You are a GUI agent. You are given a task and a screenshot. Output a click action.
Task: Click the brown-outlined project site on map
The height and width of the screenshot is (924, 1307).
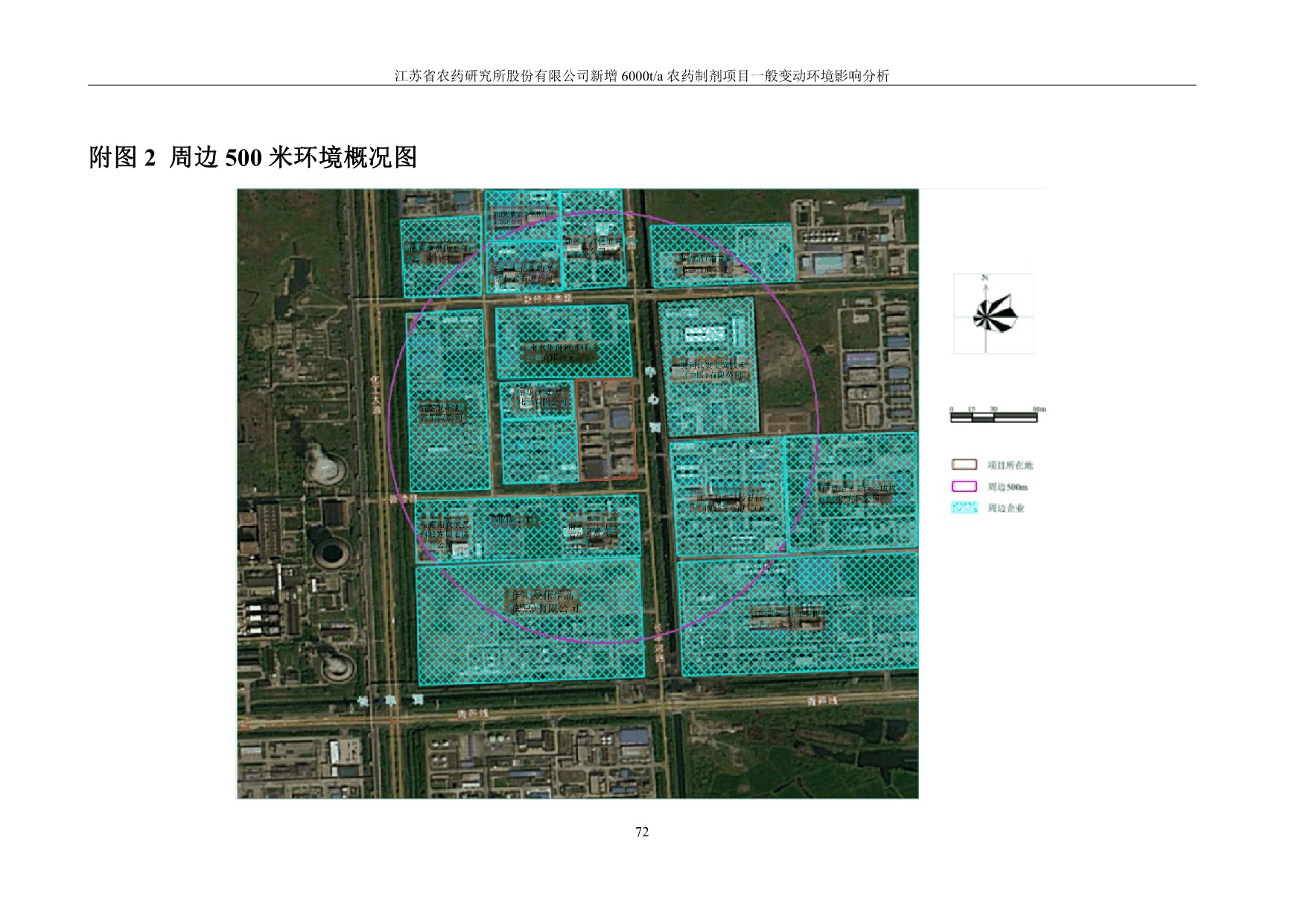[x=606, y=430]
